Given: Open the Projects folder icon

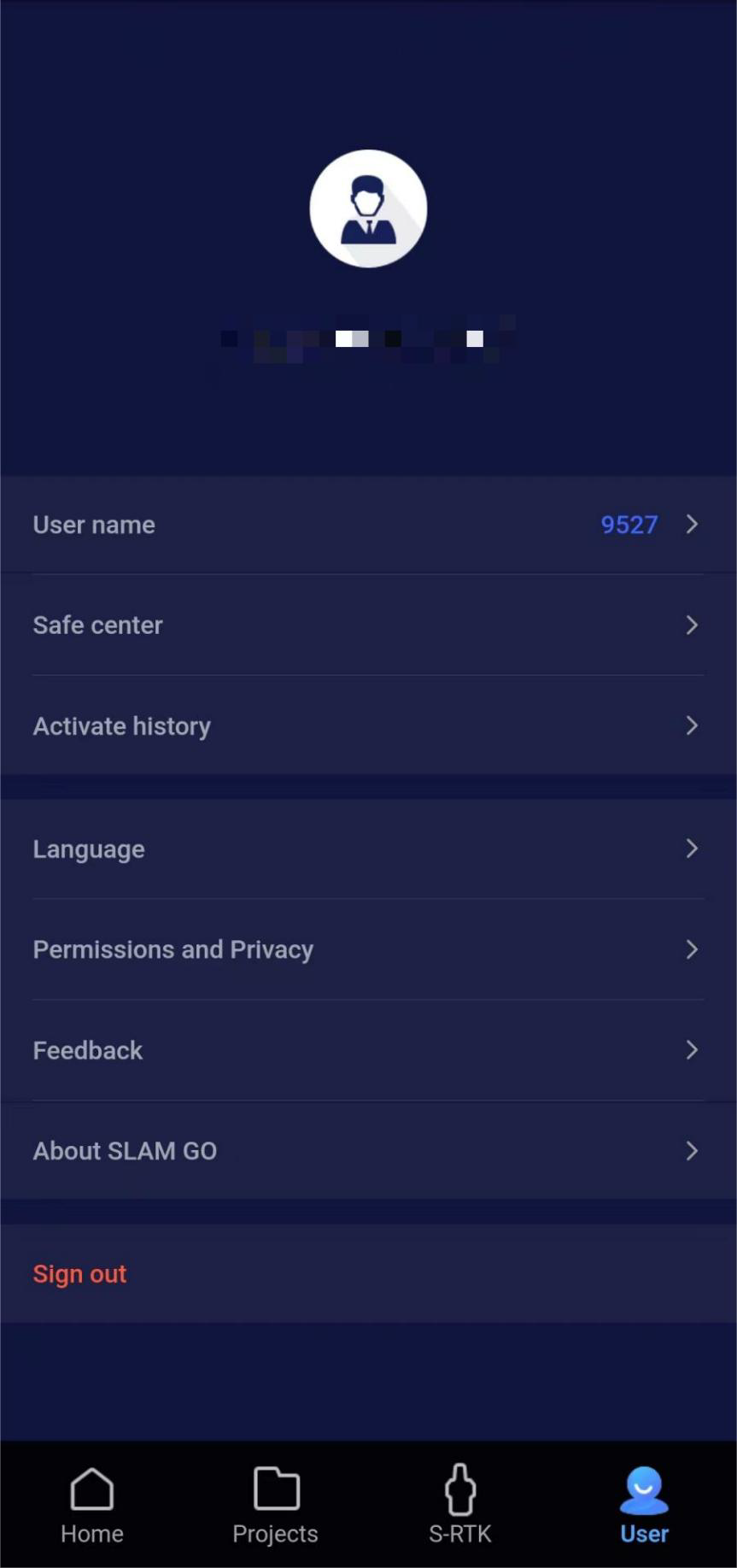Looking at the screenshot, I should 276,1489.
